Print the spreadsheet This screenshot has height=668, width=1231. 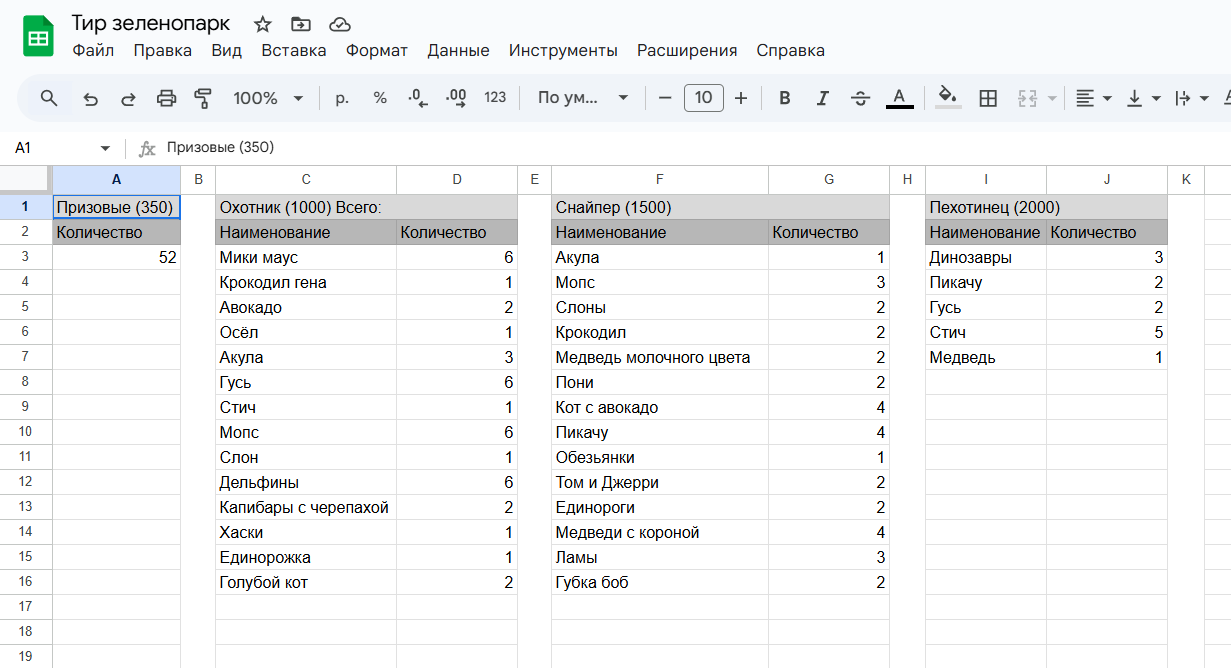tap(166, 98)
